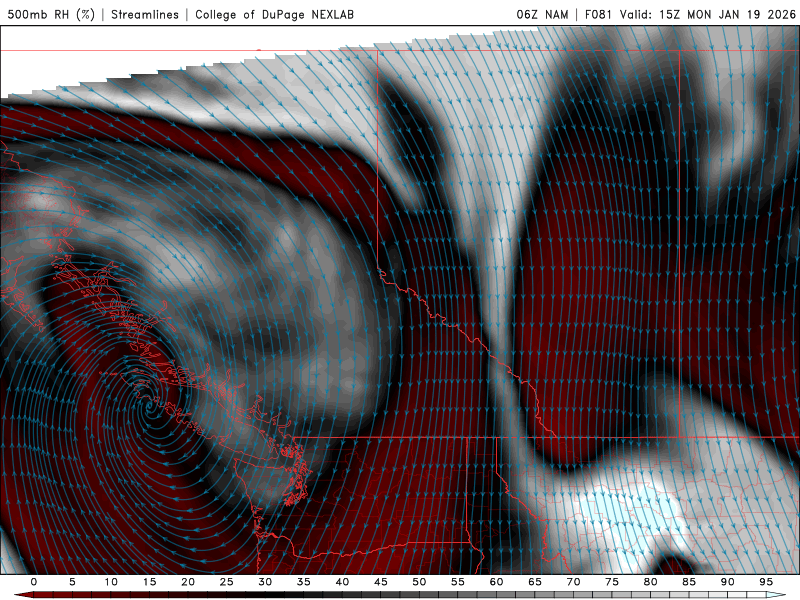Click the "15" color scale label
This screenshot has width=800, height=600.
coord(149,582)
